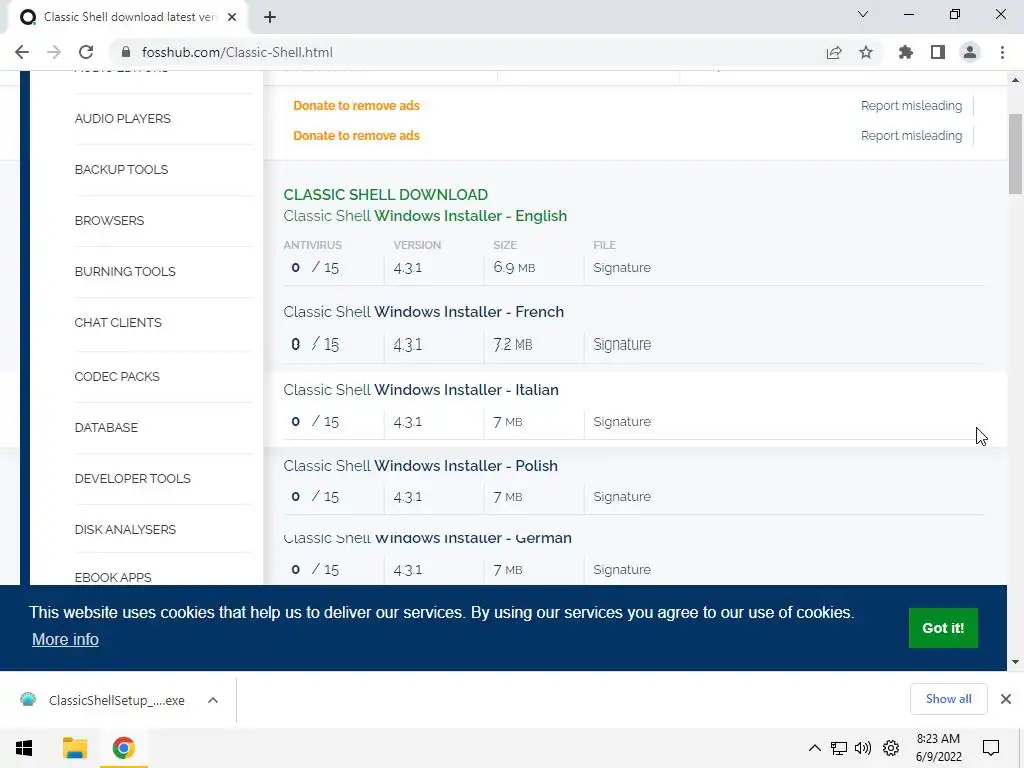This screenshot has height=768, width=1024.
Task: Open the AUDIO PLAYERS category
Action: point(122,119)
